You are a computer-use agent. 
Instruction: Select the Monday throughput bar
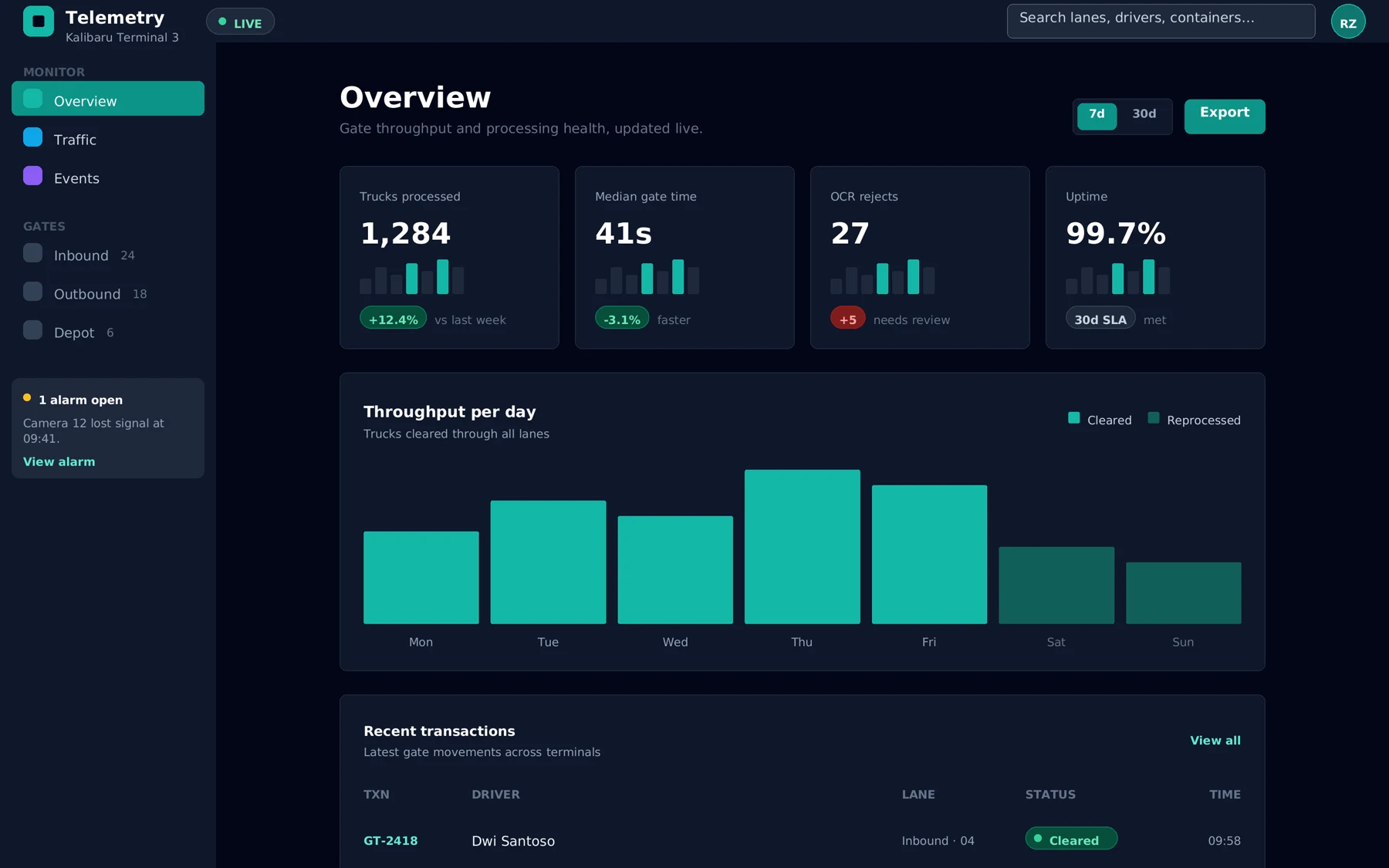click(x=421, y=577)
